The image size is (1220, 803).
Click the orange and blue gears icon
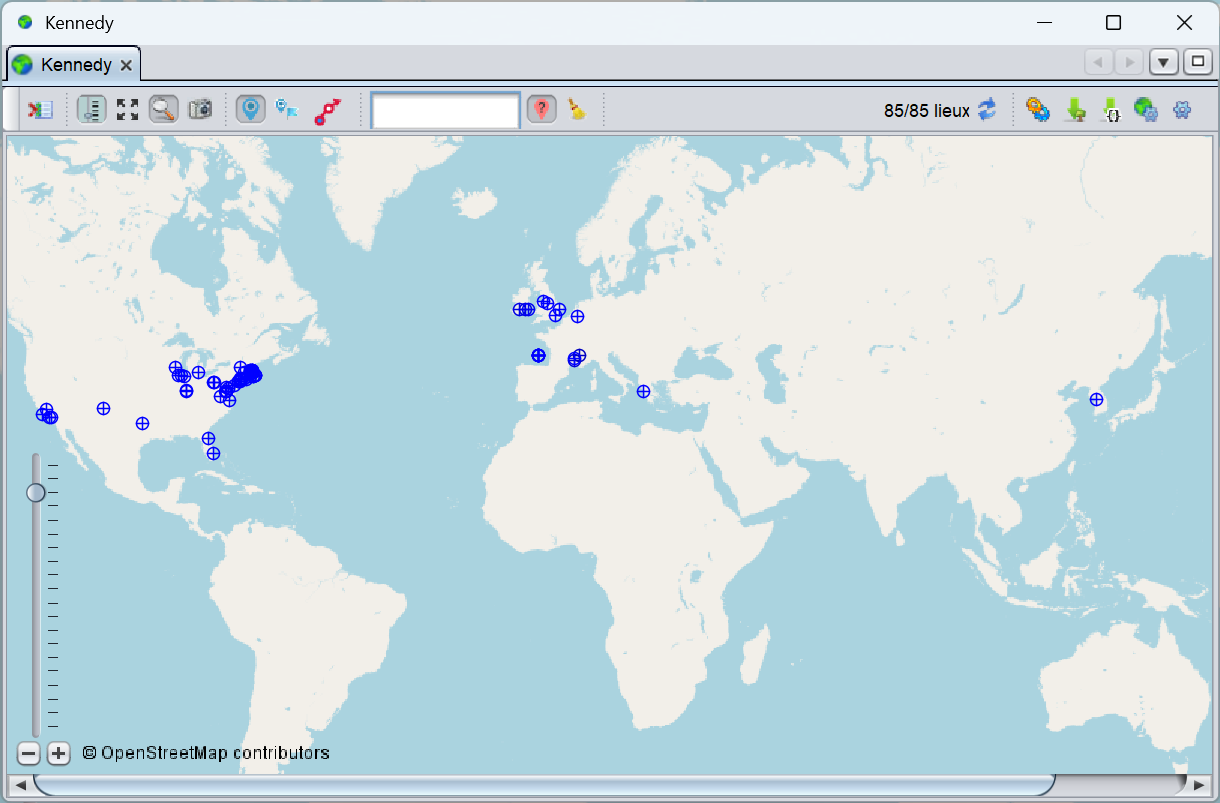(x=1038, y=110)
